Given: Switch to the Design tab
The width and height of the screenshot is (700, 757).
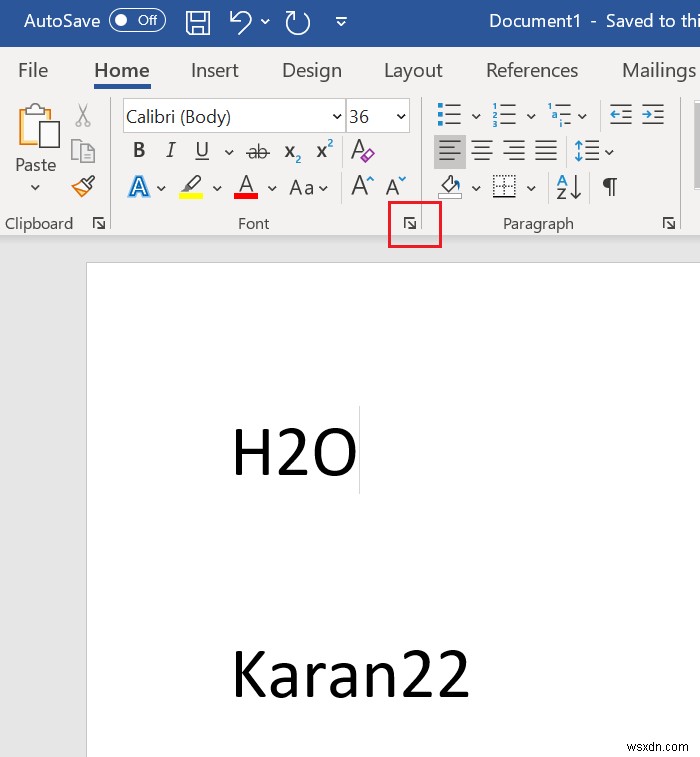Looking at the screenshot, I should pos(312,70).
